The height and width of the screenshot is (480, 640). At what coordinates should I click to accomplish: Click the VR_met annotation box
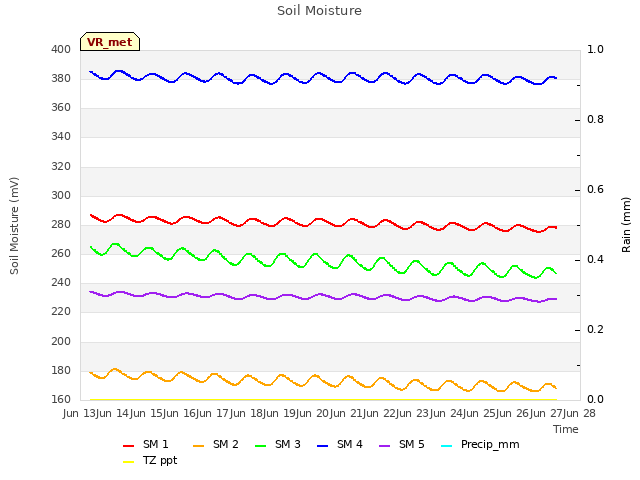[110, 42]
